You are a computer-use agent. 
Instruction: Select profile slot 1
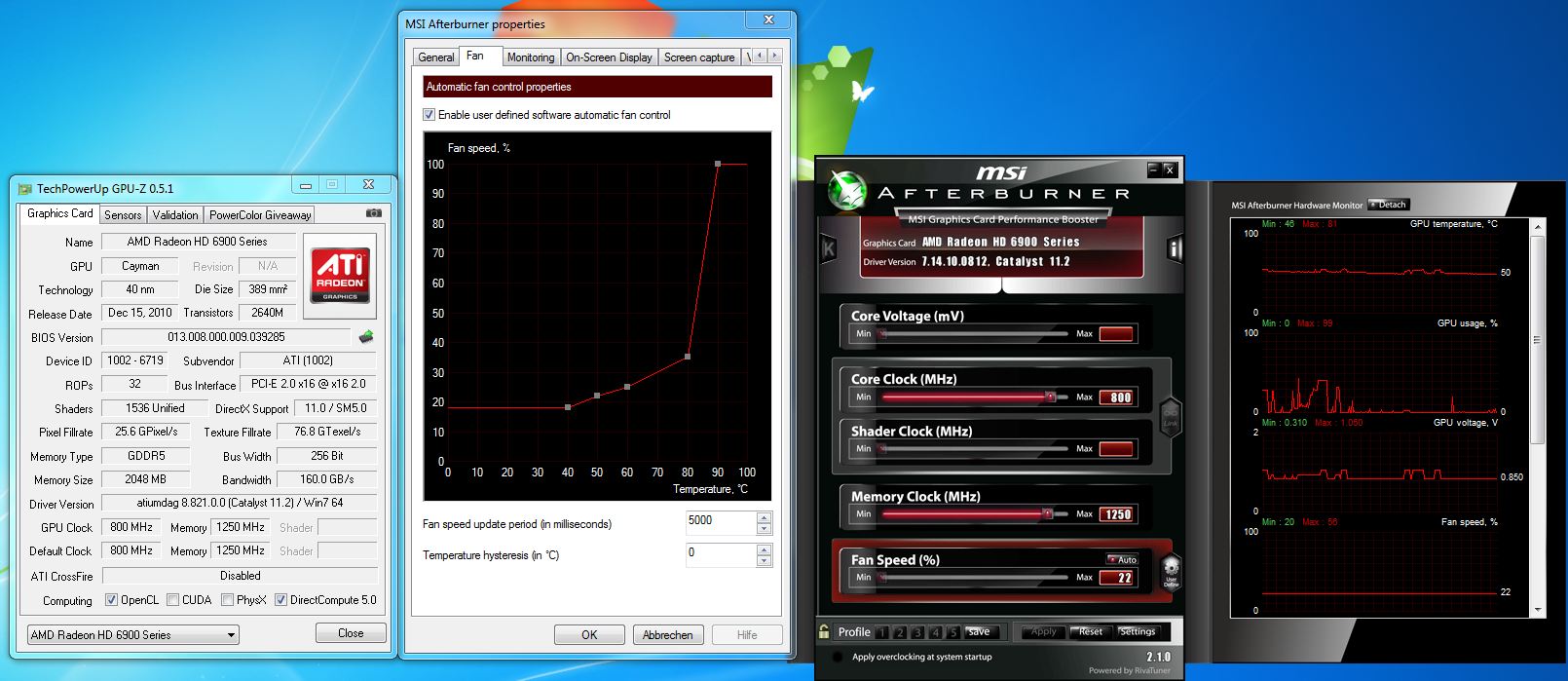882,632
